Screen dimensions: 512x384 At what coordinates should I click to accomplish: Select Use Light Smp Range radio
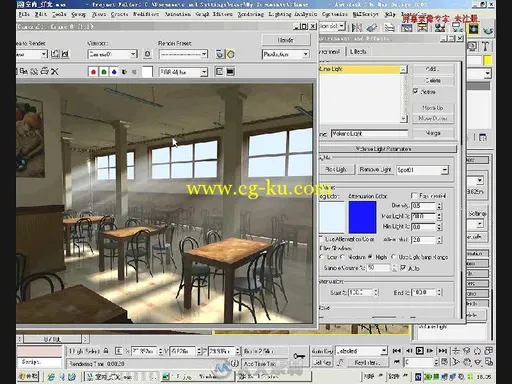[x=393, y=257]
